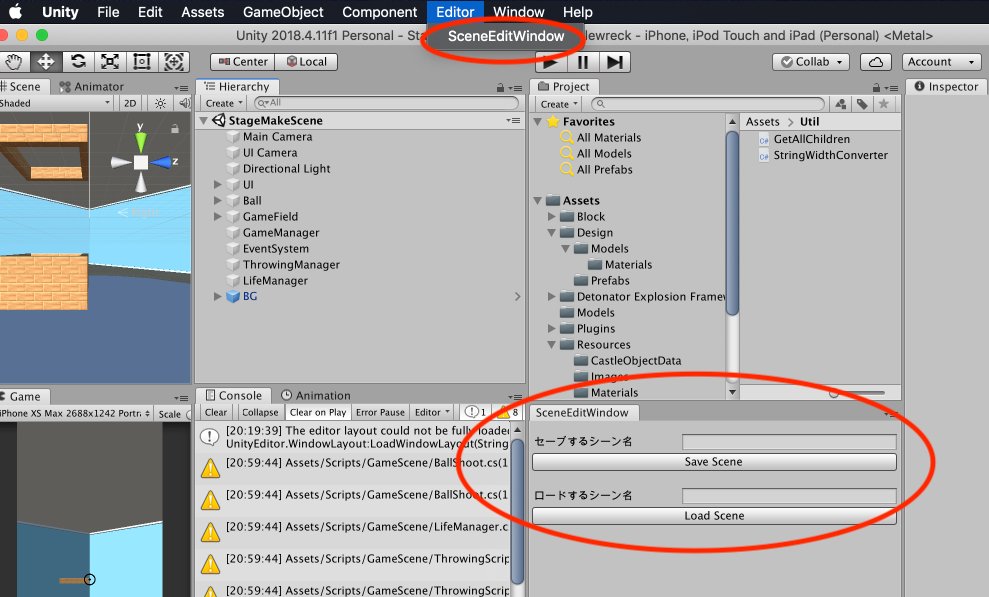Click the Hierarchy panel lock icon
The width and height of the screenshot is (989, 597).
click(x=500, y=88)
